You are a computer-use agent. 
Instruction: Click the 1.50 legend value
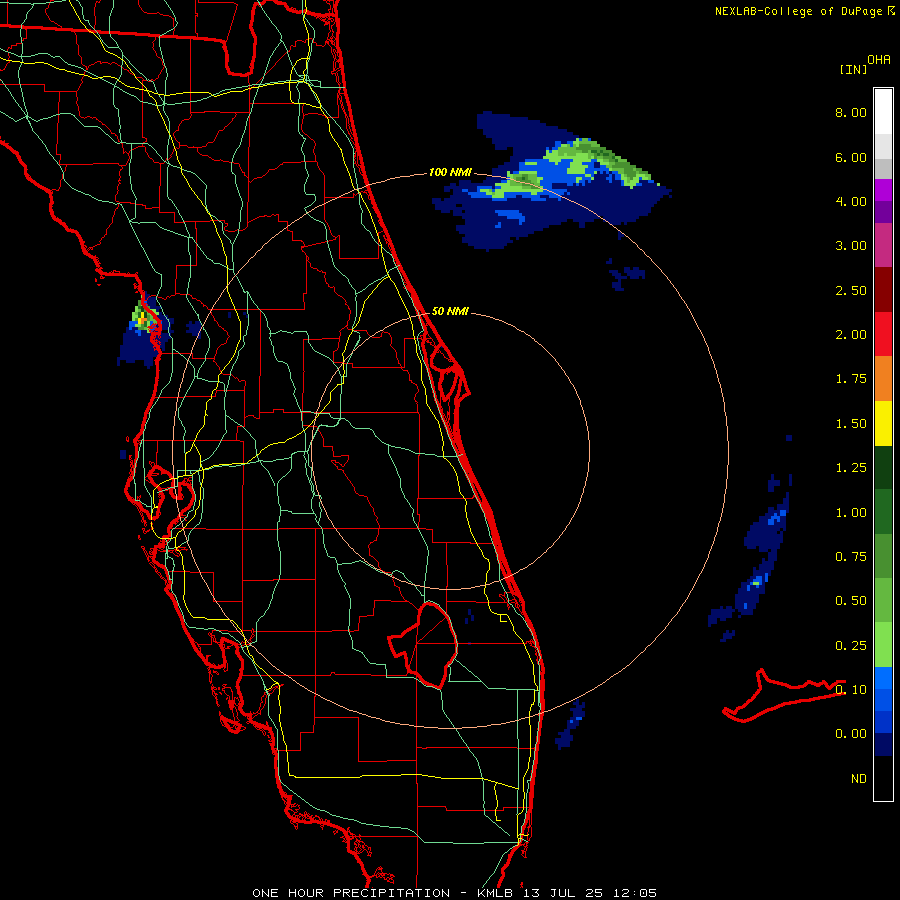click(851, 424)
